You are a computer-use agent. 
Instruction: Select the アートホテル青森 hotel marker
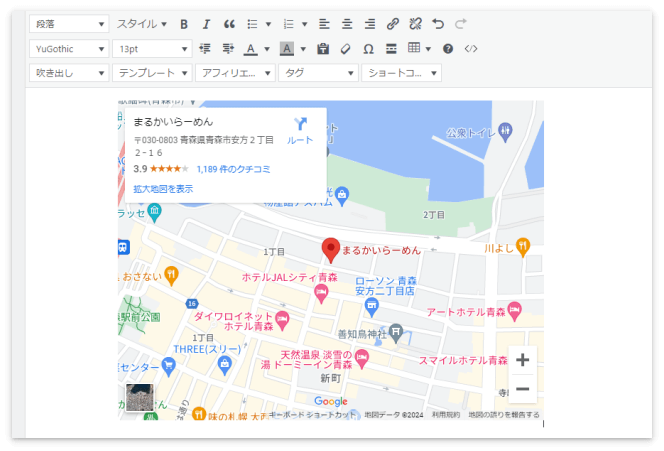pyautogui.click(x=515, y=311)
